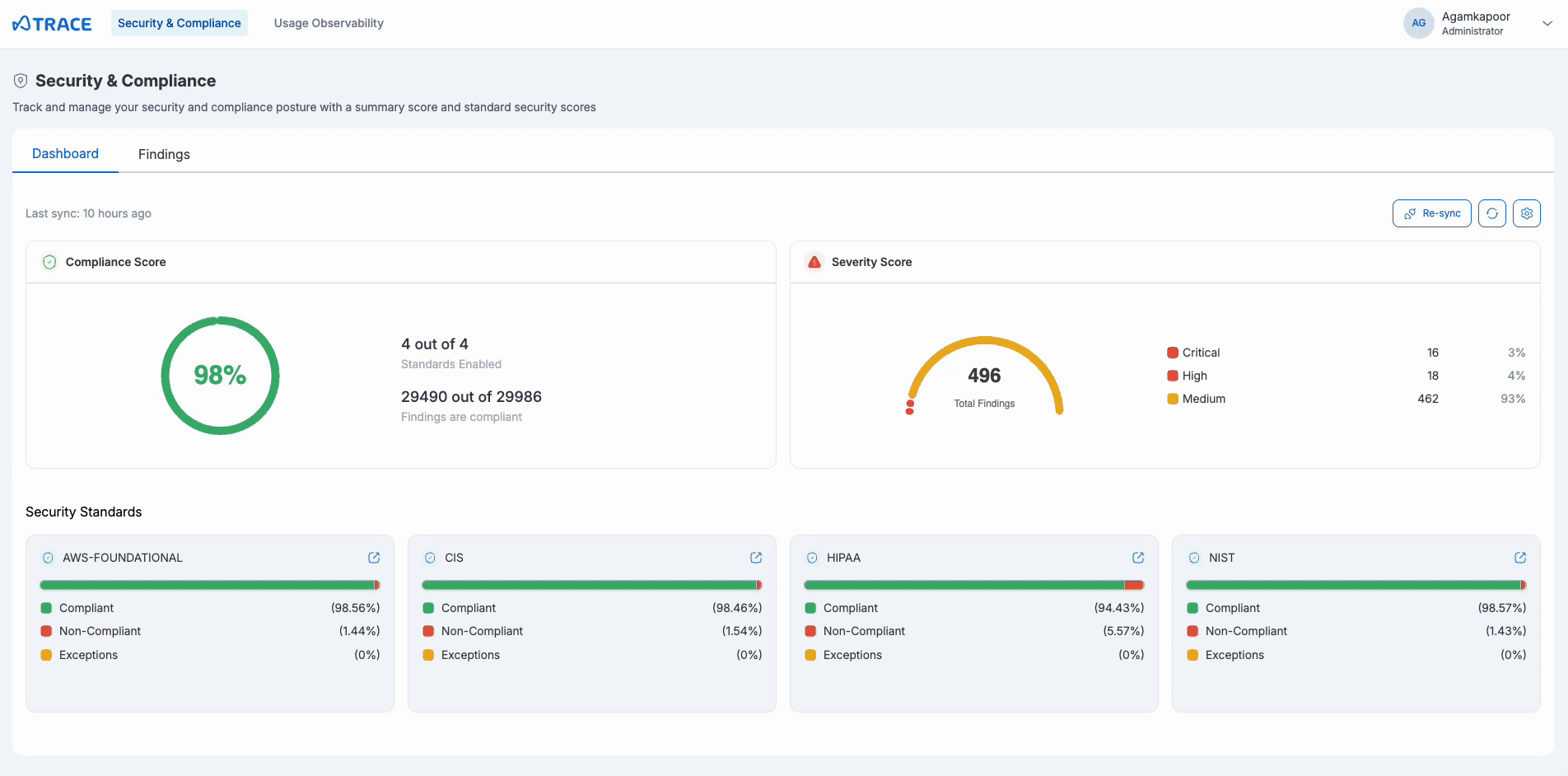Image resolution: width=1568 pixels, height=776 pixels.
Task: Click the 98% compliance score ring
Action: pyautogui.click(x=220, y=376)
